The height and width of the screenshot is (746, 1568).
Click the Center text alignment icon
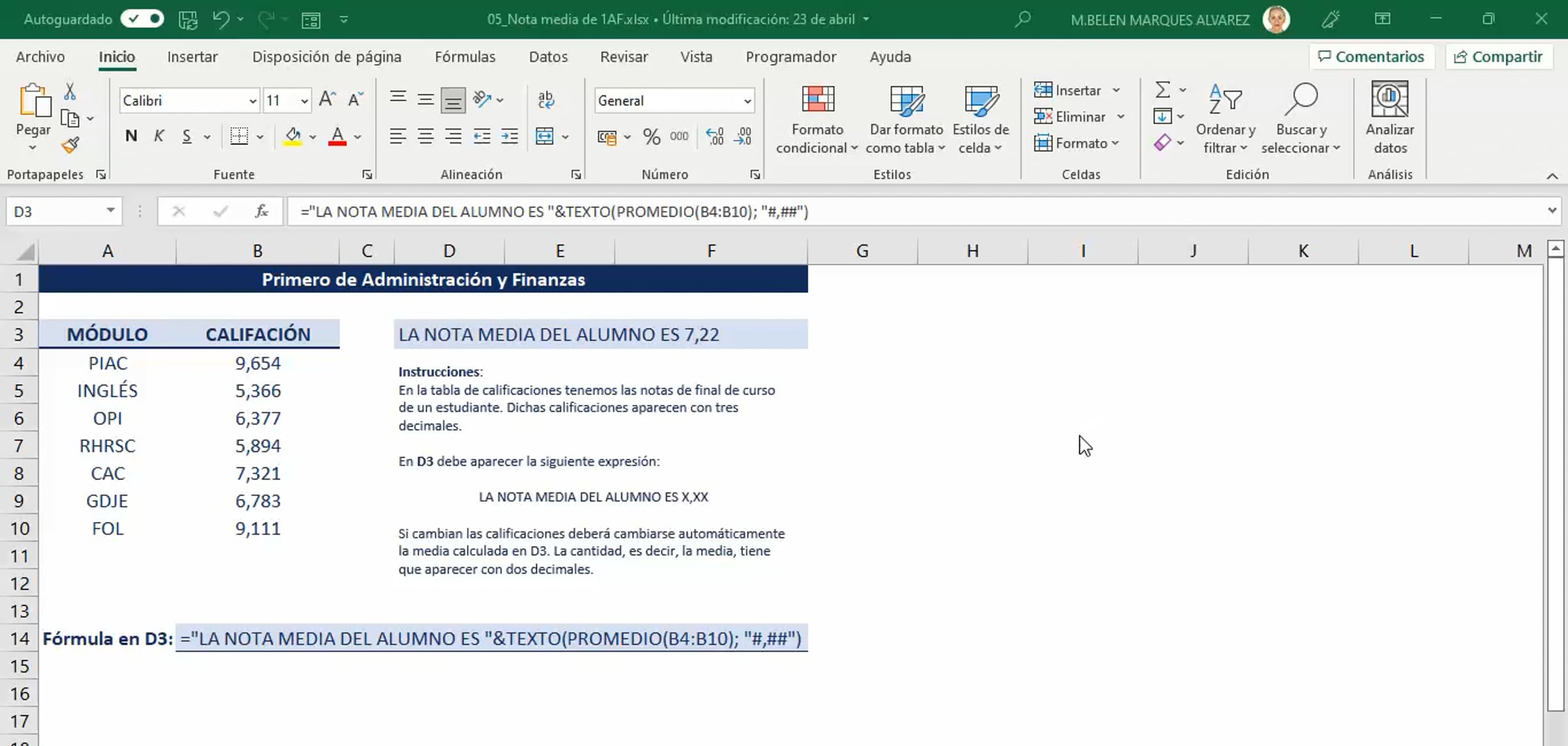425,137
